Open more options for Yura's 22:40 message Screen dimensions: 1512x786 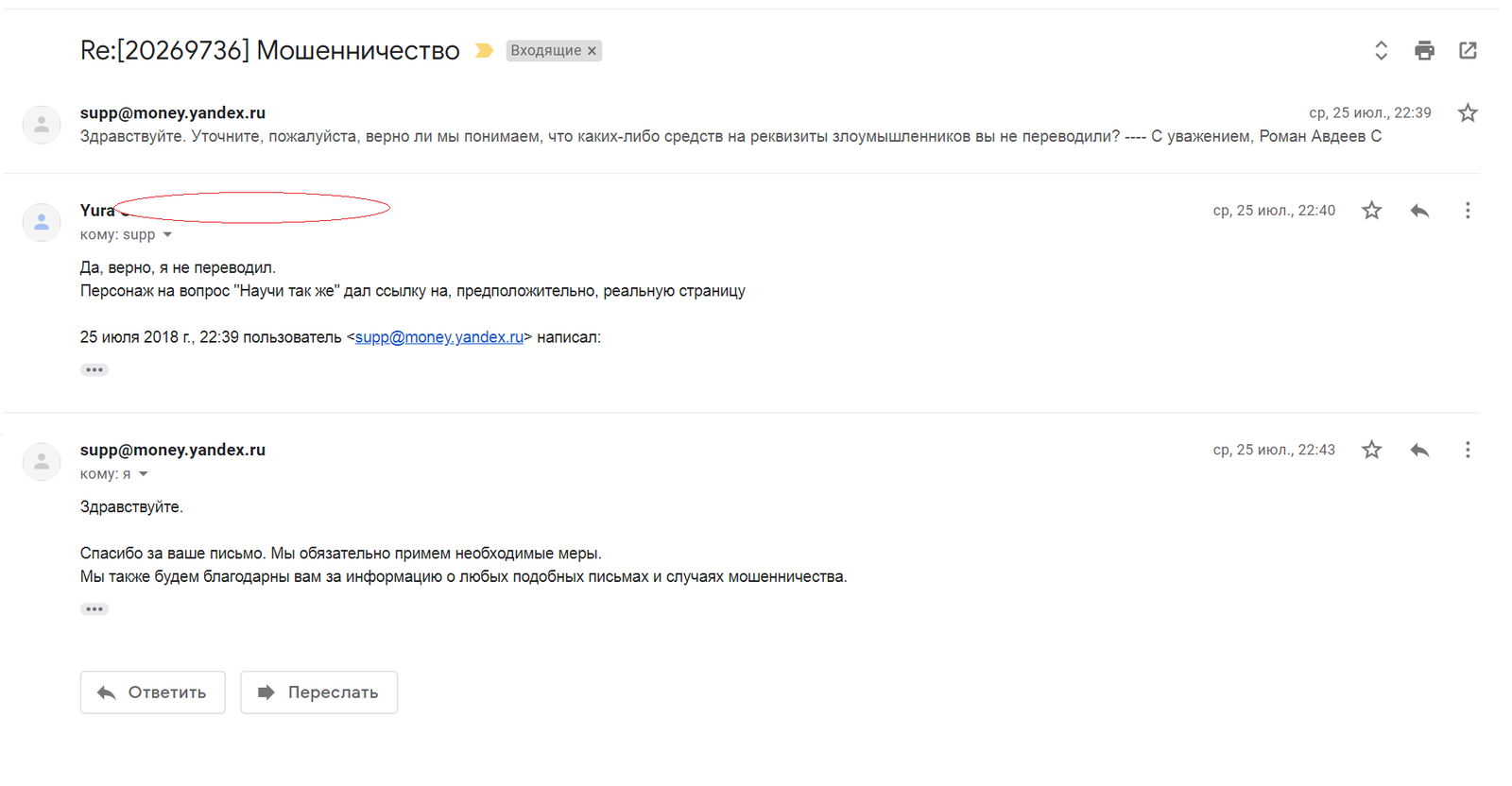point(1468,211)
